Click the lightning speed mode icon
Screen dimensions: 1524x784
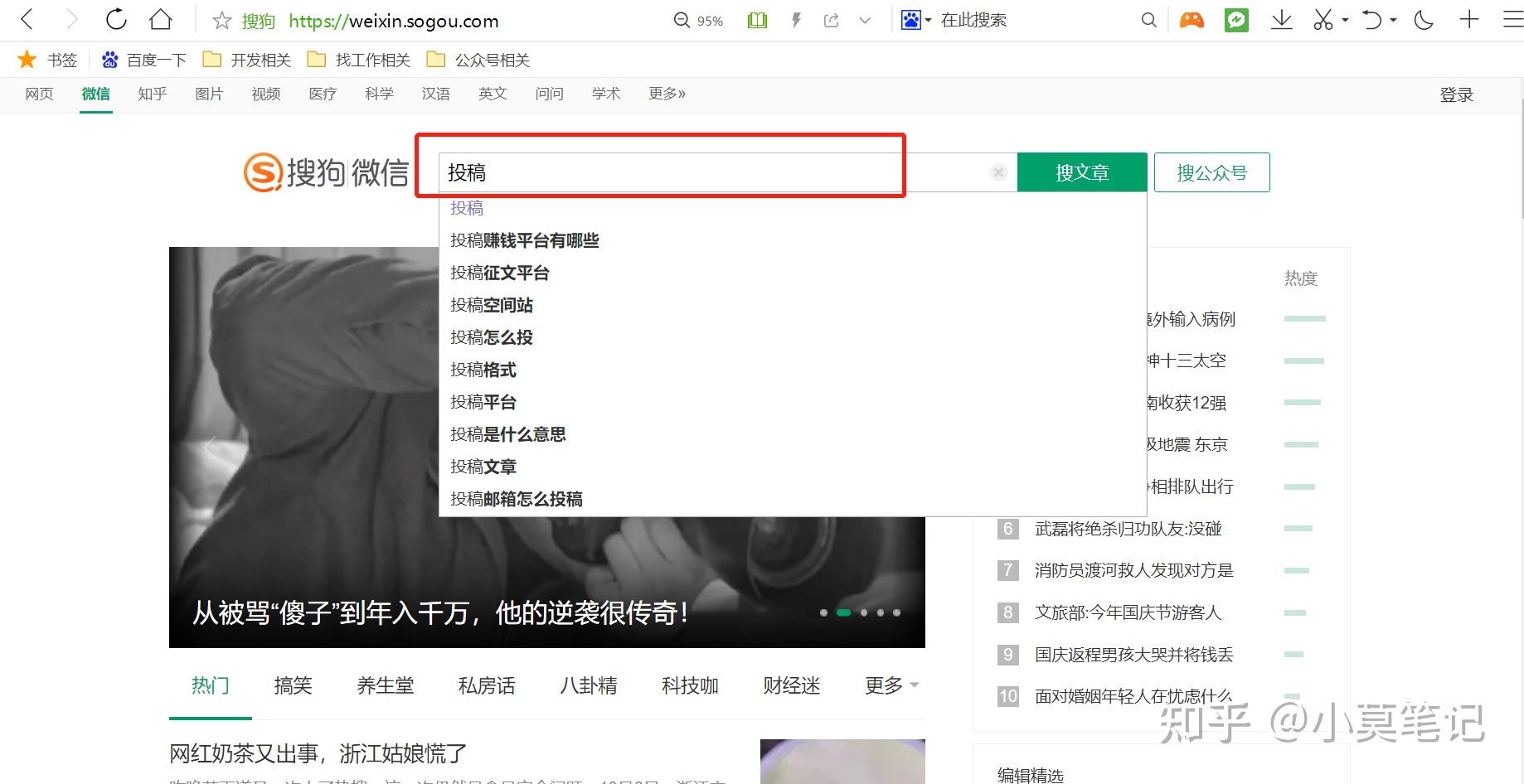point(796,20)
